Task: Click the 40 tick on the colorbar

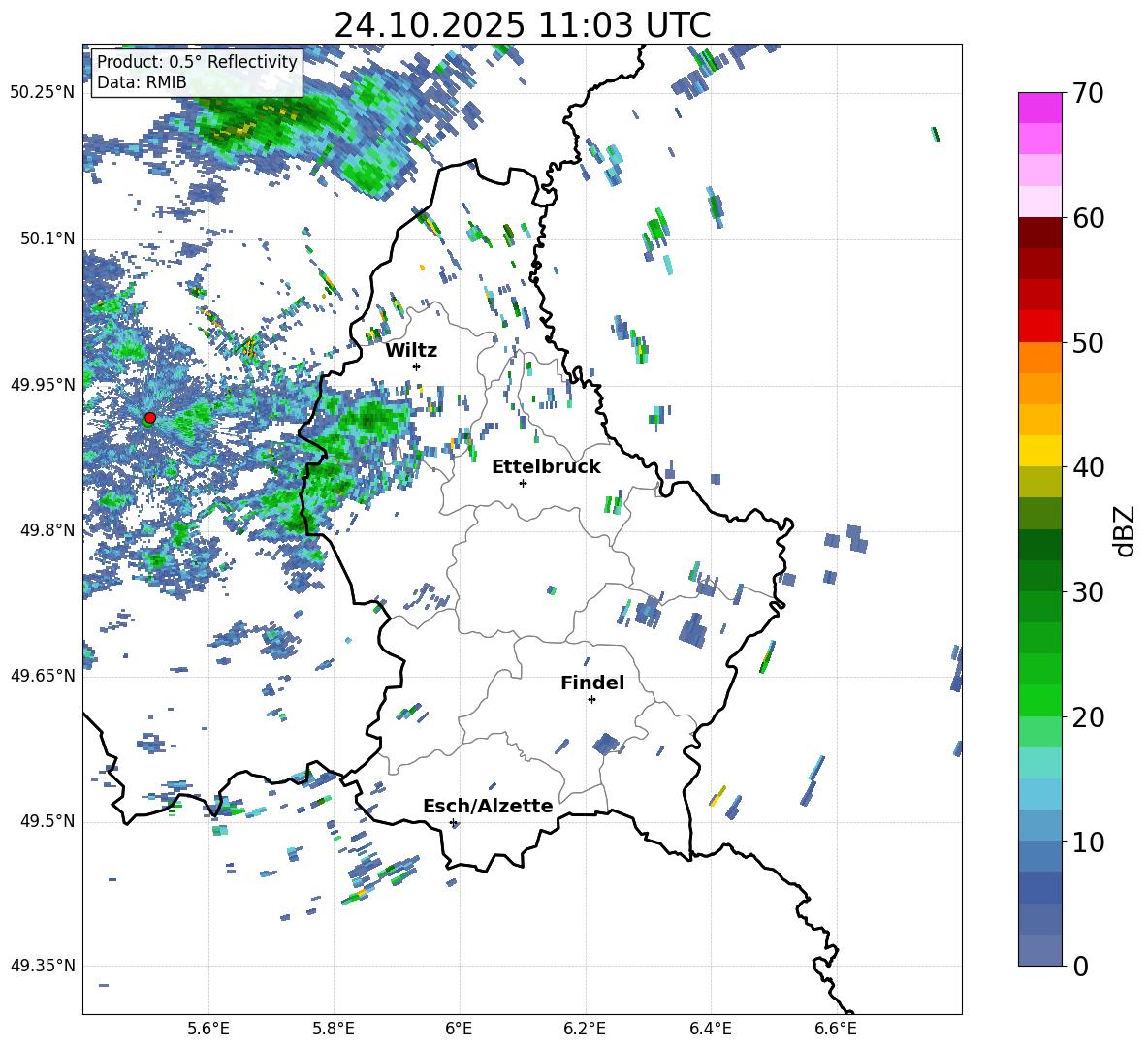Action: pyautogui.click(x=1088, y=467)
